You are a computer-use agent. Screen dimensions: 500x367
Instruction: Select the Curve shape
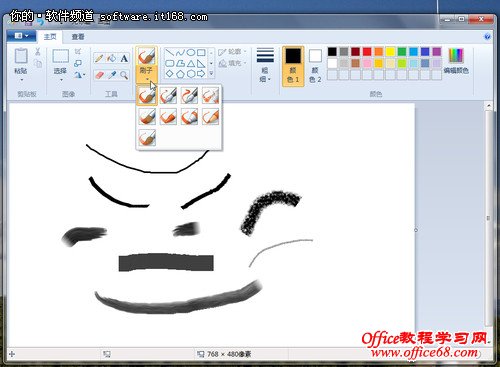[x=180, y=52]
